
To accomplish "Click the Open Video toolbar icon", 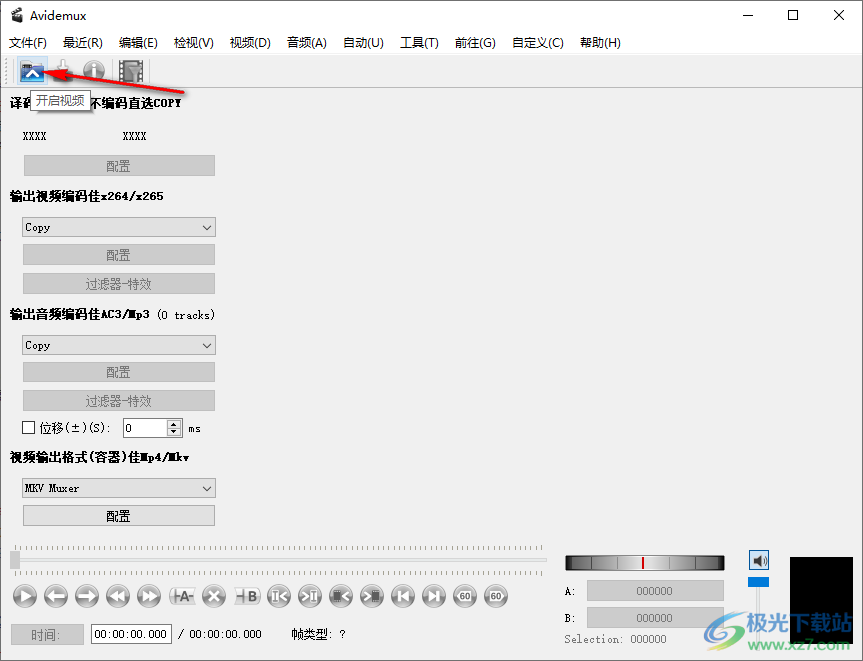I will 32,71.
